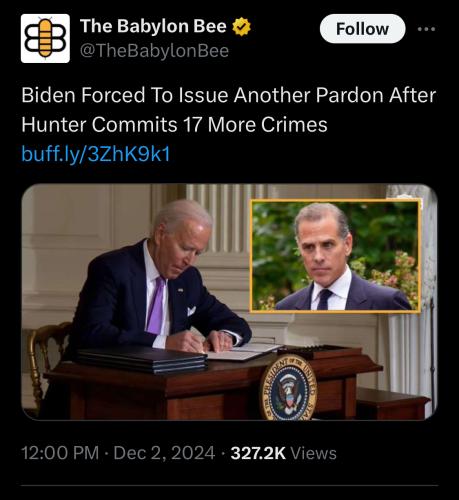Click the gold-bordered inset portrait photo
The height and width of the screenshot is (500, 459).
click(x=335, y=256)
